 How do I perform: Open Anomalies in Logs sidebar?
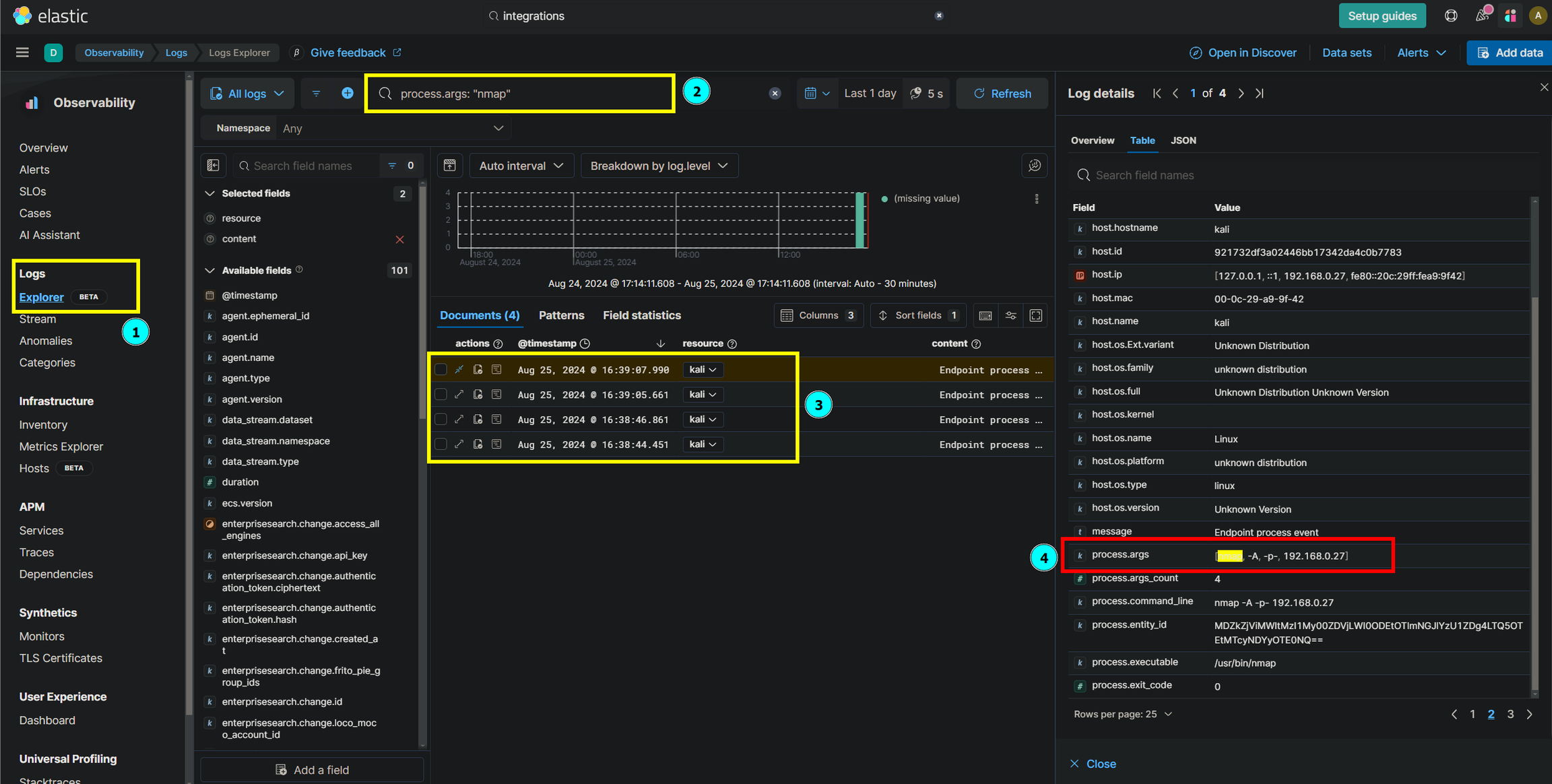46,341
